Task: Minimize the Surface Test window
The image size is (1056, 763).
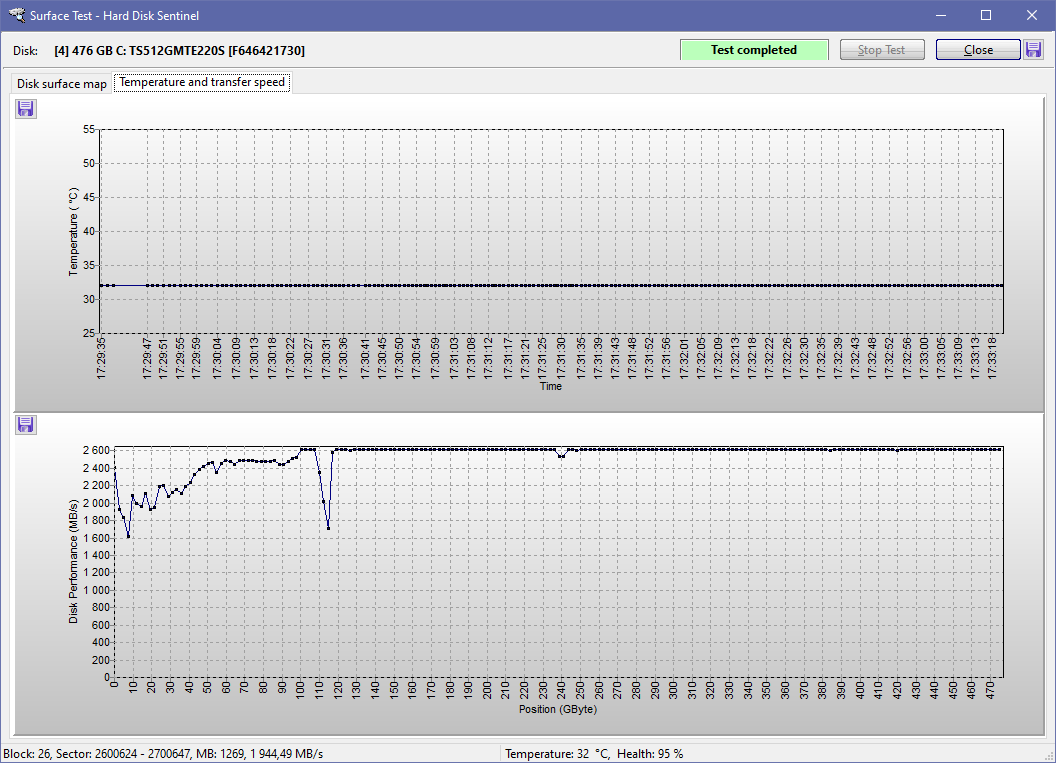Action: point(941,15)
